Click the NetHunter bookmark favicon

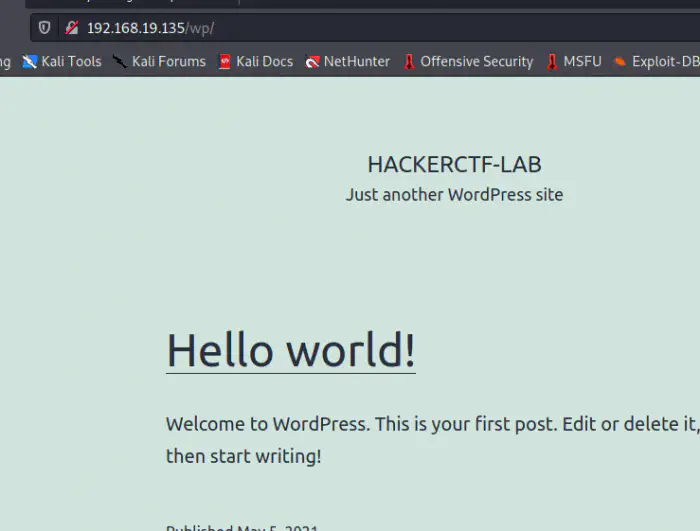312,62
